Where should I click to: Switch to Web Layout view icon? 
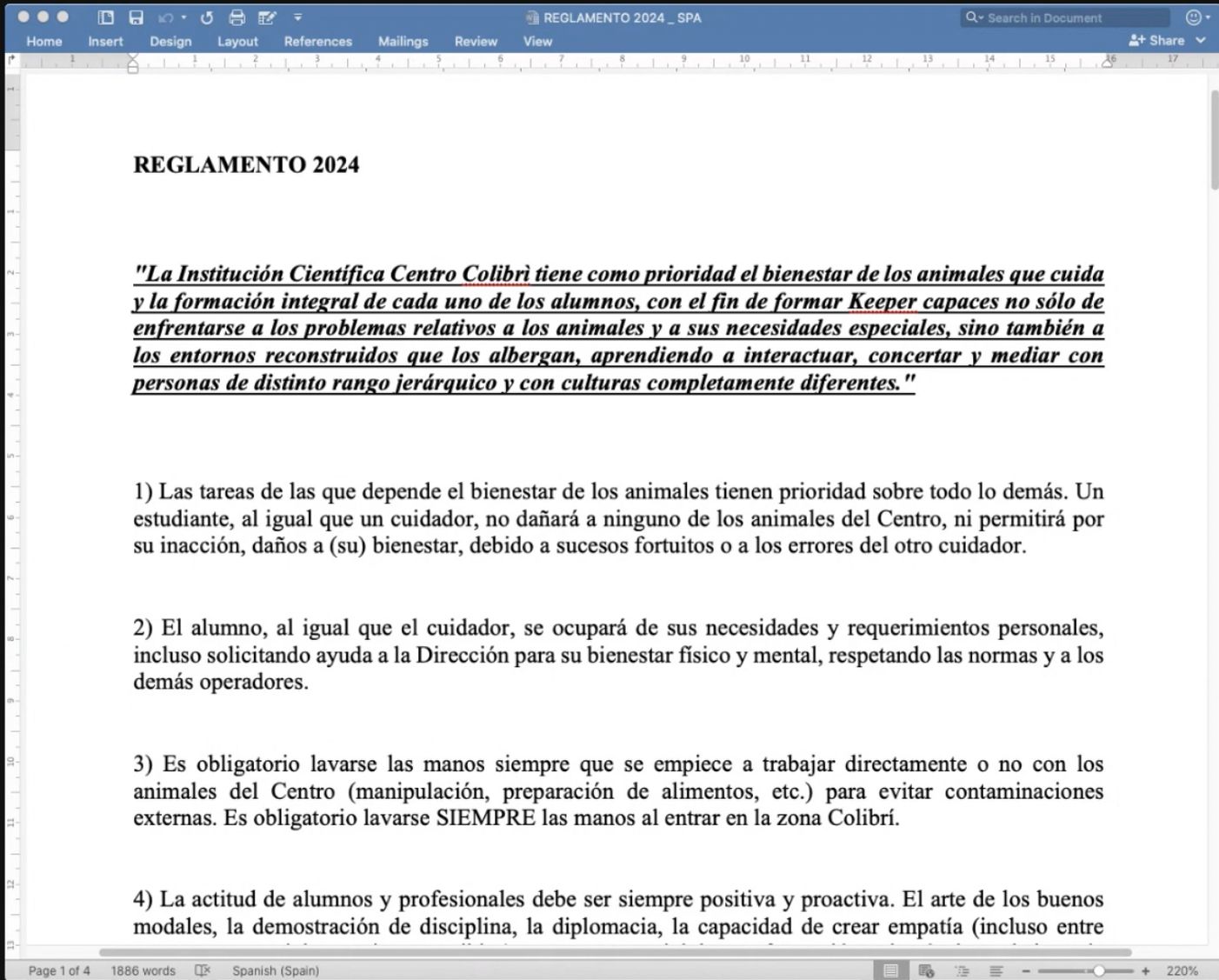coord(927,970)
